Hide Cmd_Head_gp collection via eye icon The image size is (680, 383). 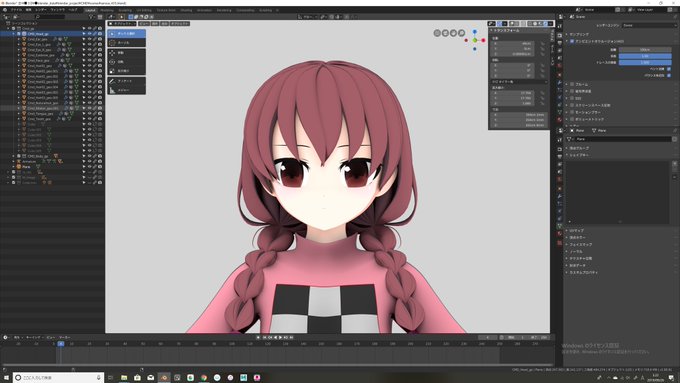89,33
